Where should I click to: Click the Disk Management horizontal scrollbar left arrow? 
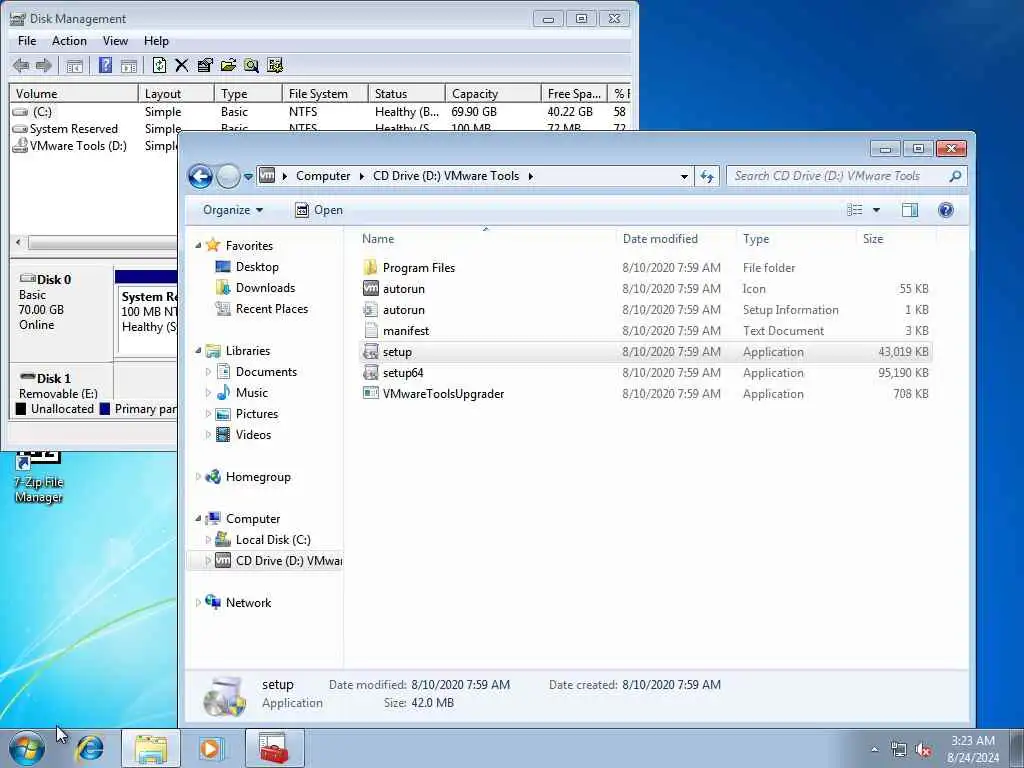coord(18,242)
